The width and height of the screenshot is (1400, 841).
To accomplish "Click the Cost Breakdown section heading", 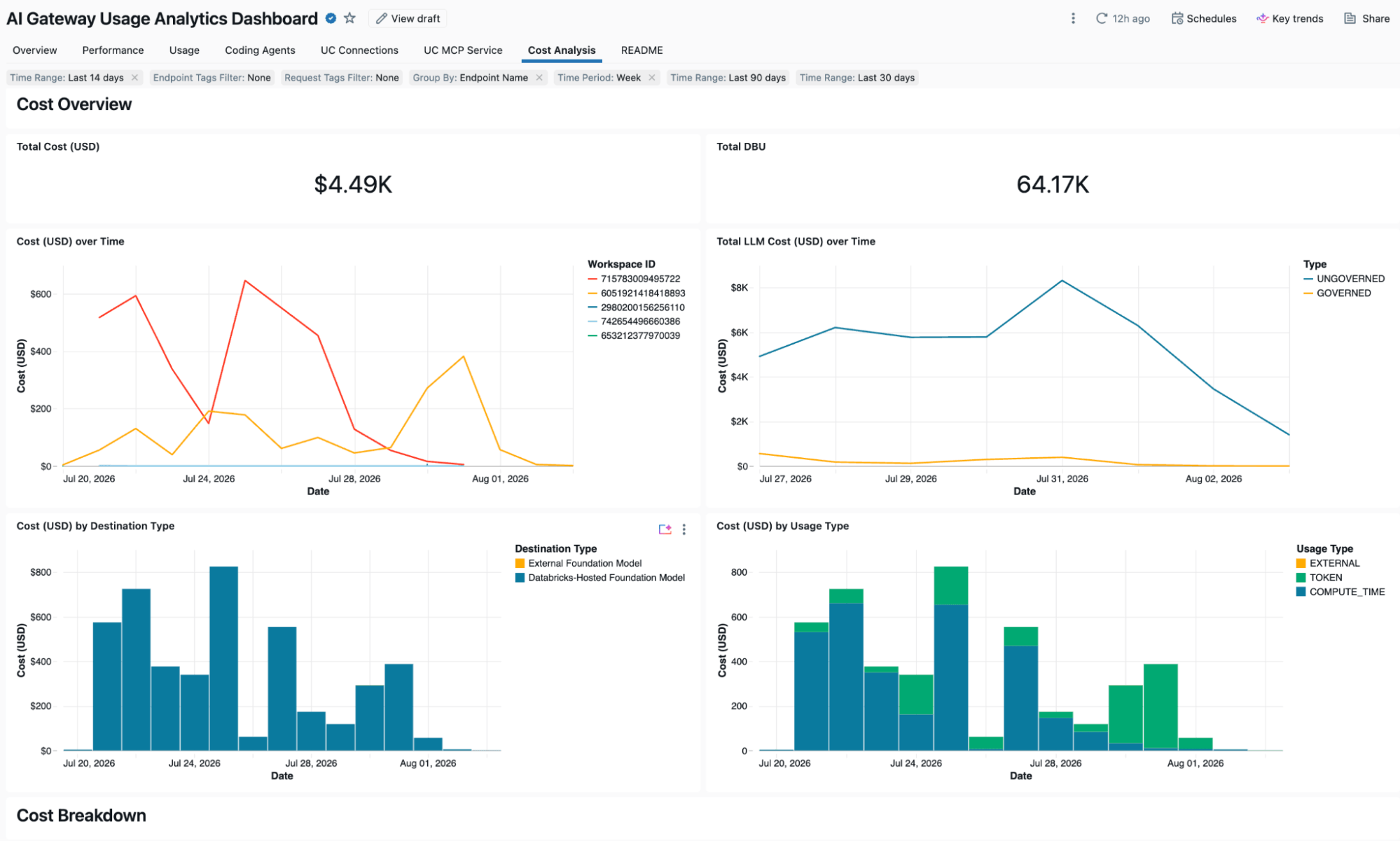I will (x=81, y=816).
